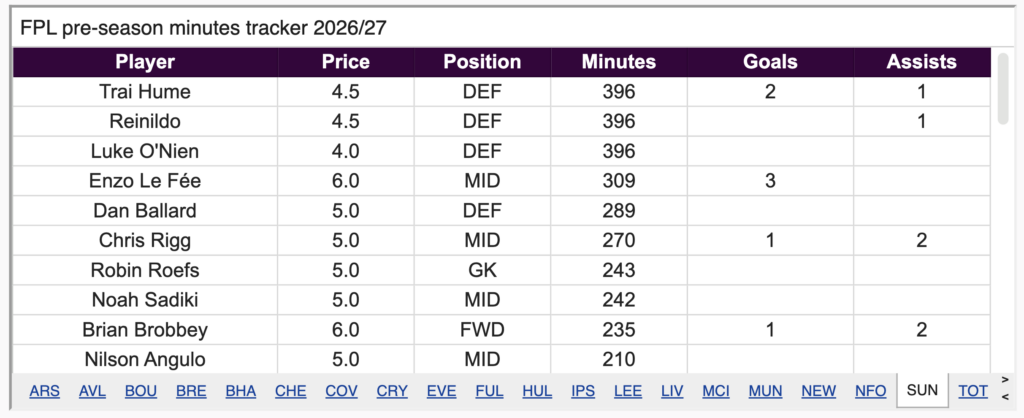The image size is (1024, 418).
Task: Click the Assists column header
Action: tap(921, 62)
